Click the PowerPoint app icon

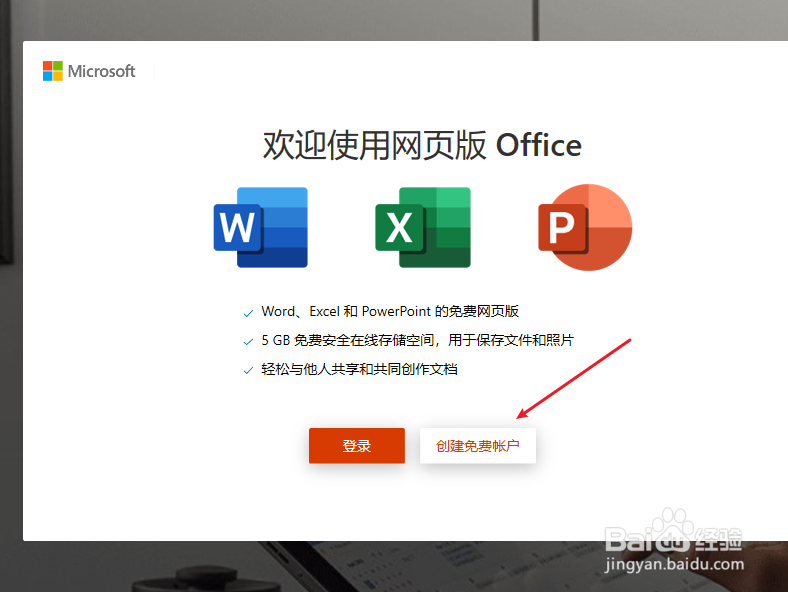pos(585,227)
